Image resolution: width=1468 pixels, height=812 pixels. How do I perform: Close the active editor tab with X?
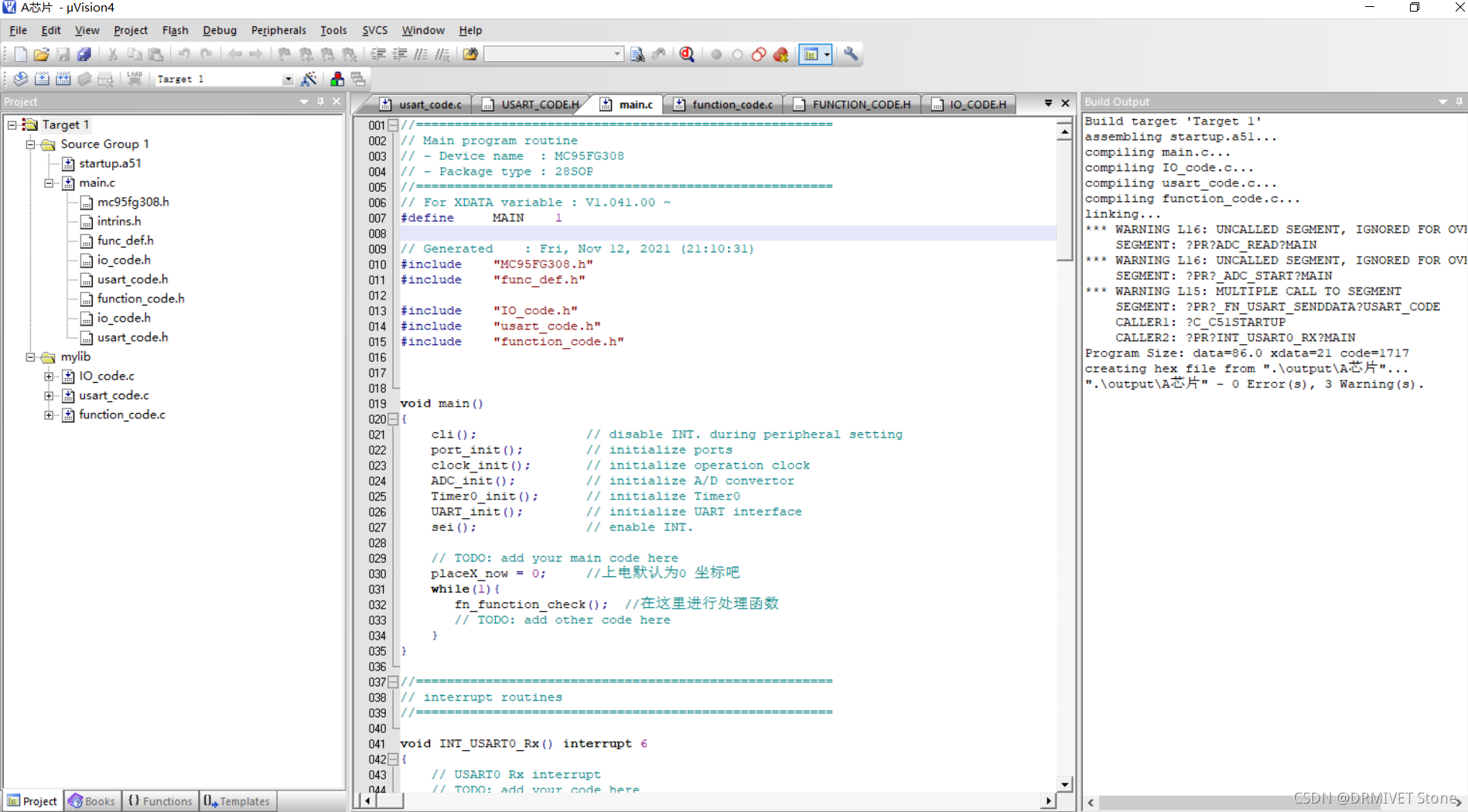[x=1065, y=103]
